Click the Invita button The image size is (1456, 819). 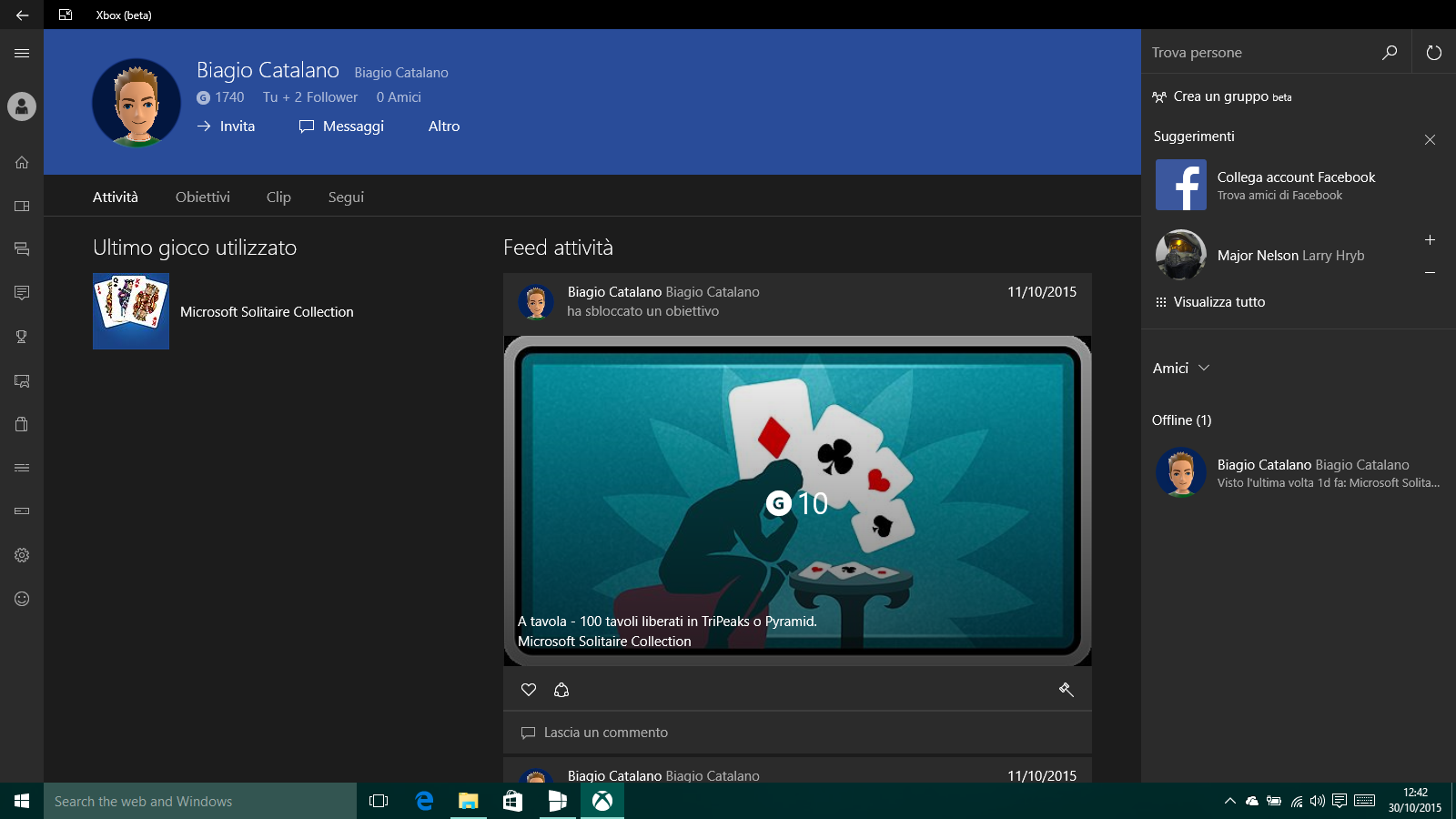(x=227, y=126)
